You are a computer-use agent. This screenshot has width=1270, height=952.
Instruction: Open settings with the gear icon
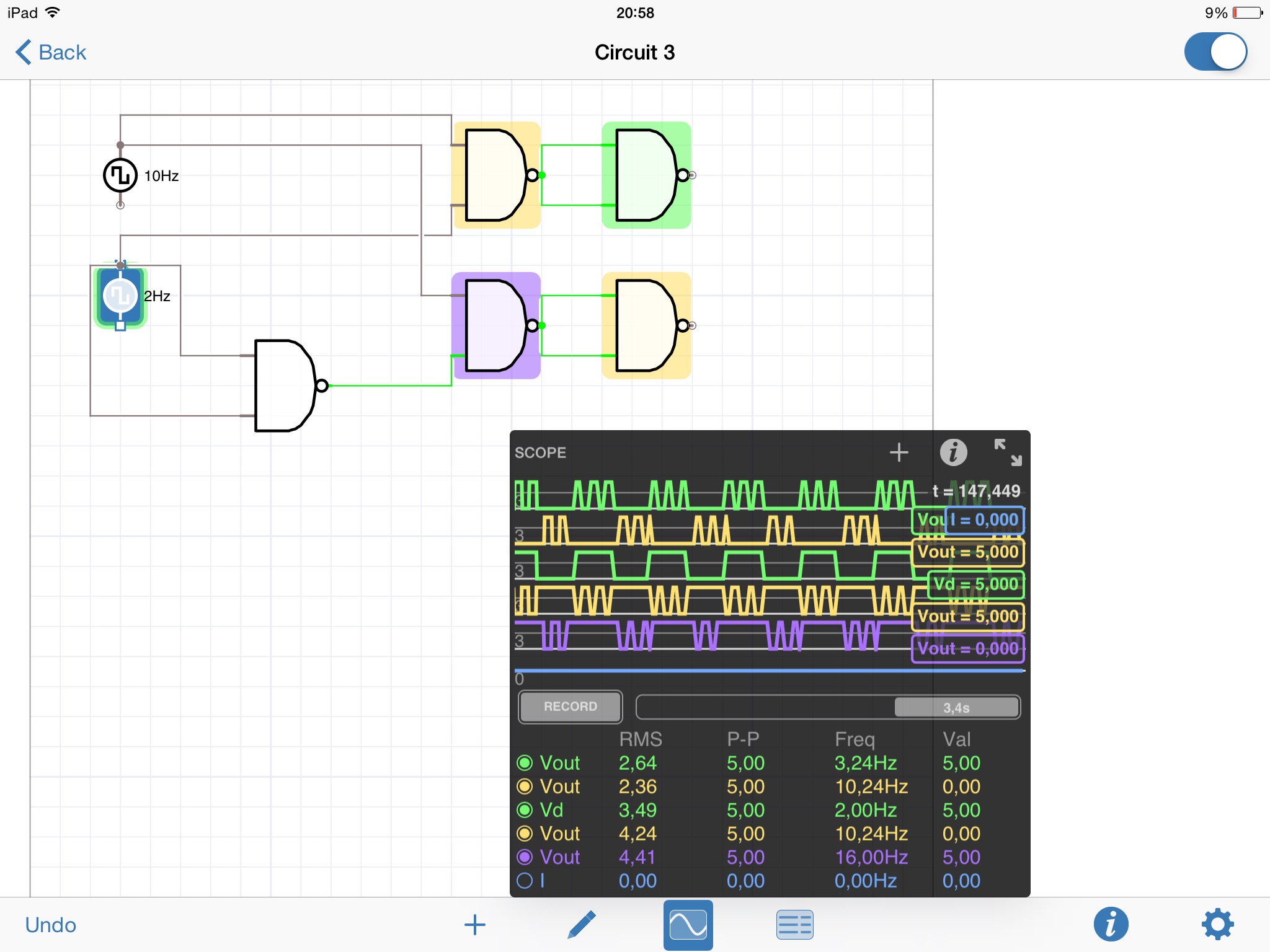pyautogui.click(x=1218, y=925)
